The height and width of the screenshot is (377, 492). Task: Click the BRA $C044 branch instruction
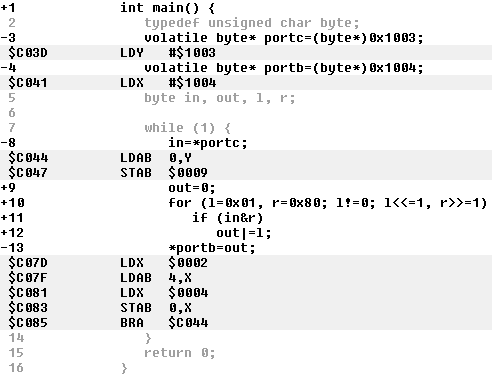point(246,323)
